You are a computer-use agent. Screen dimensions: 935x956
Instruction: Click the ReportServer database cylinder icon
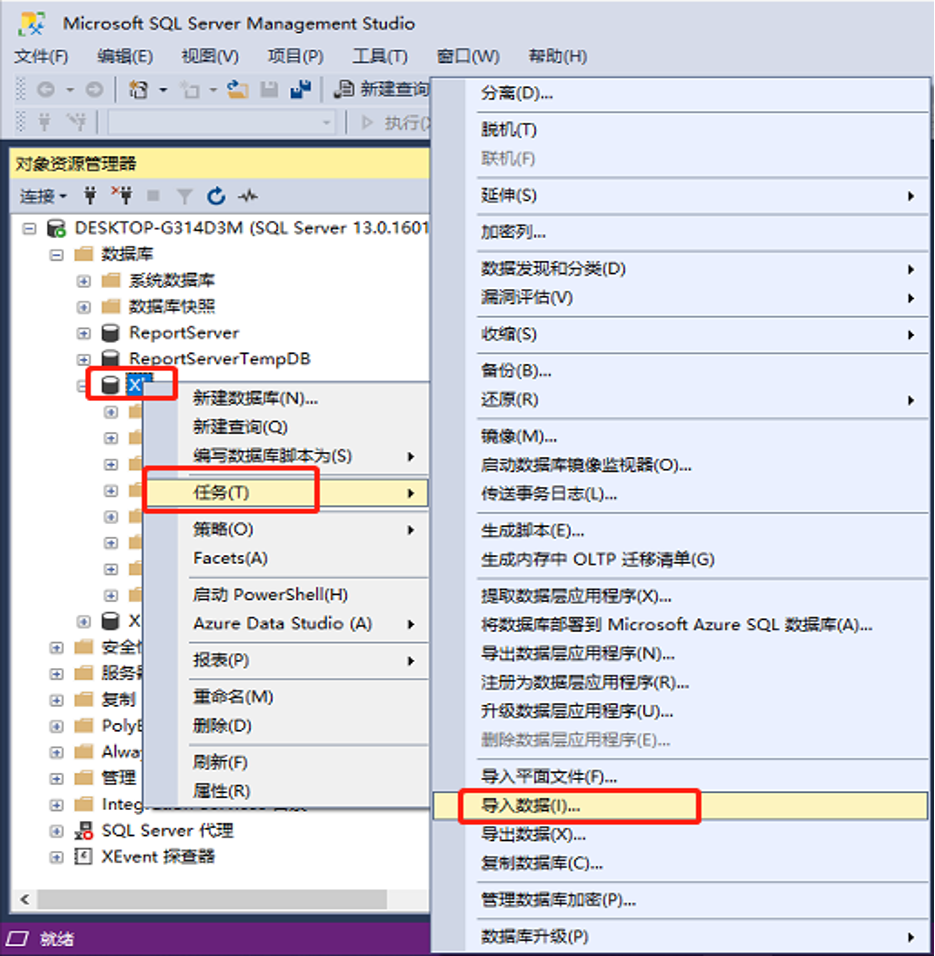point(110,333)
